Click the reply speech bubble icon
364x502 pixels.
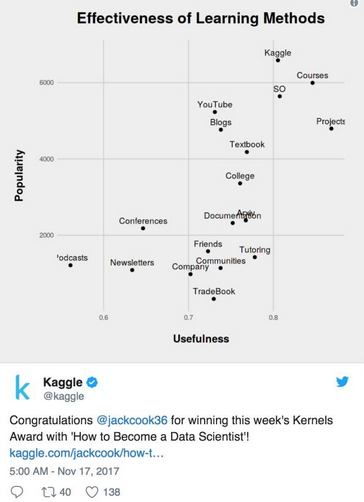[x=17, y=492]
